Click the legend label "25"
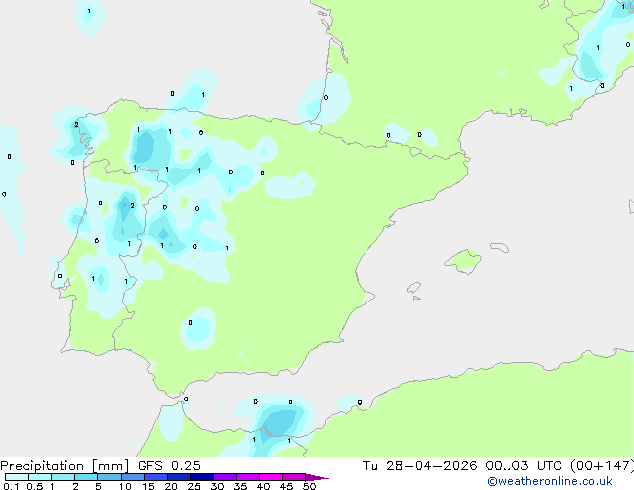This screenshot has width=634, height=490. click(x=194, y=486)
